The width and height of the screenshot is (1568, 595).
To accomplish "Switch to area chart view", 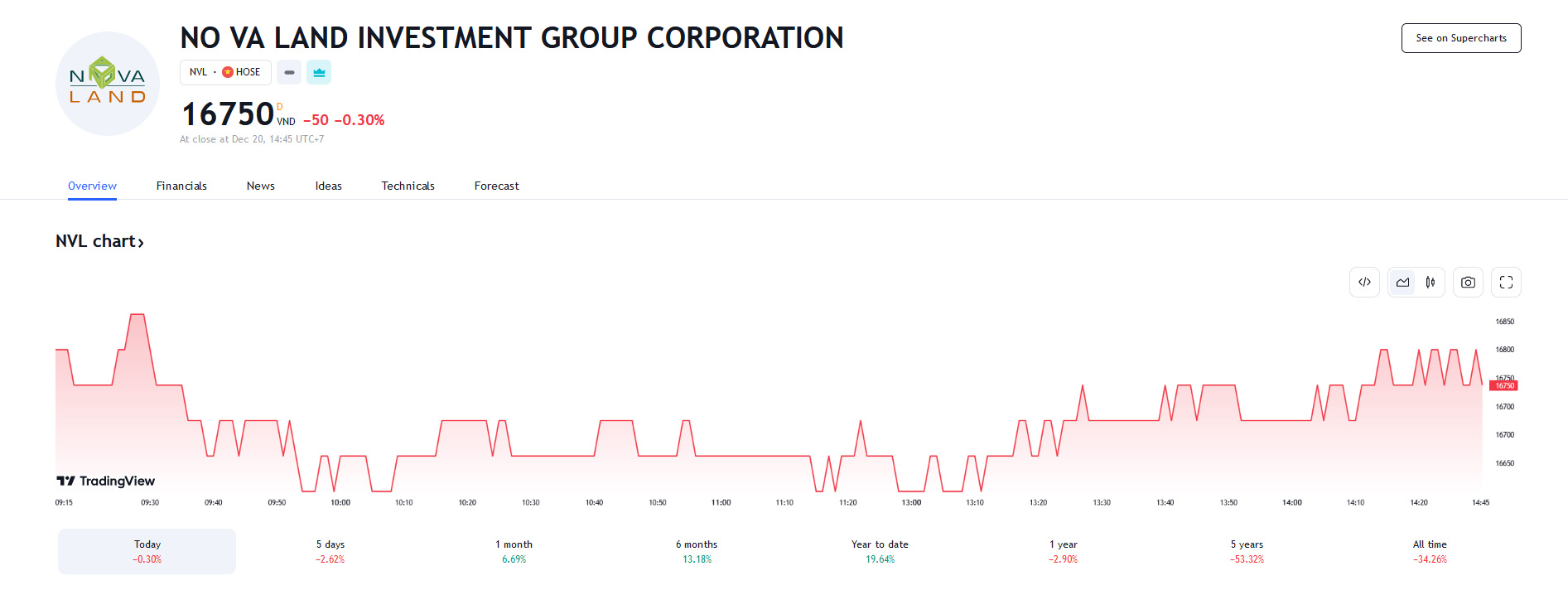I will point(1402,283).
